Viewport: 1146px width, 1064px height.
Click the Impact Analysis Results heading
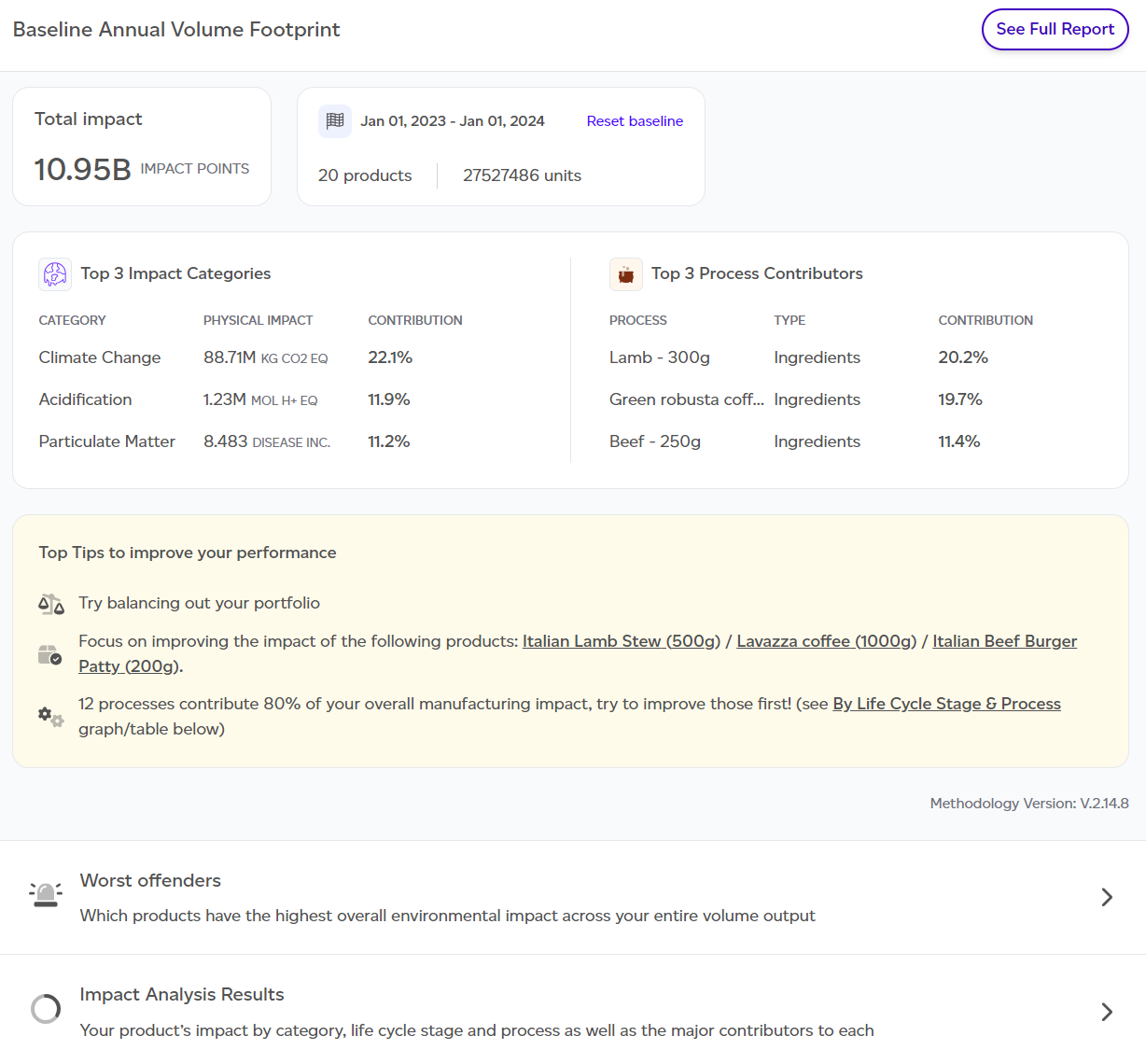coord(182,994)
